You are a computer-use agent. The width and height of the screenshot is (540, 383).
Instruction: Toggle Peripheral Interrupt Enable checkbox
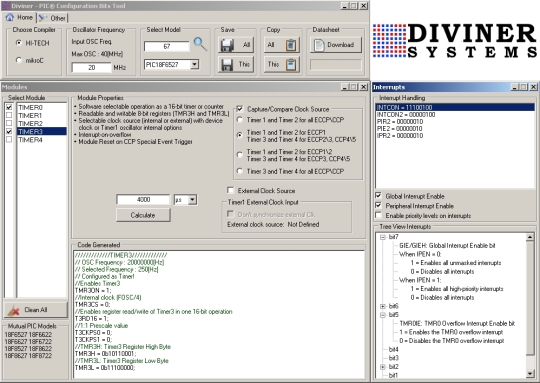pyautogui.click(x=378, y=206)
